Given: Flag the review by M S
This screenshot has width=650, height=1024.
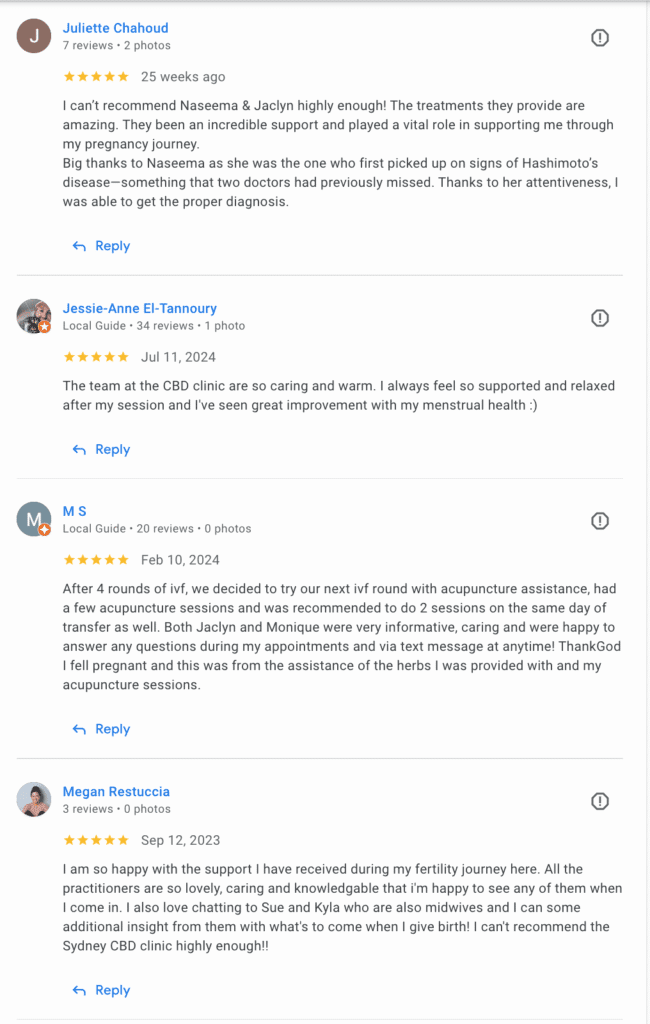Looking at the screenshot, I should (x=600, y=520).
